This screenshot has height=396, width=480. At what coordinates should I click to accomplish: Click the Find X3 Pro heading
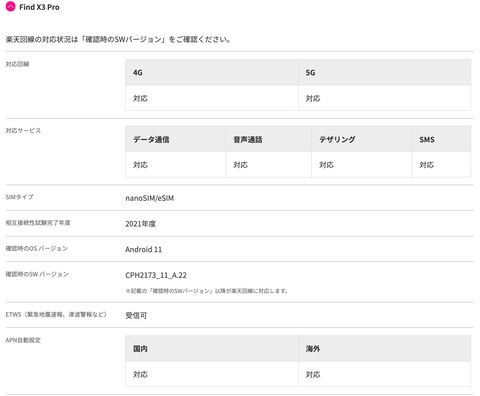click(39, 7)
